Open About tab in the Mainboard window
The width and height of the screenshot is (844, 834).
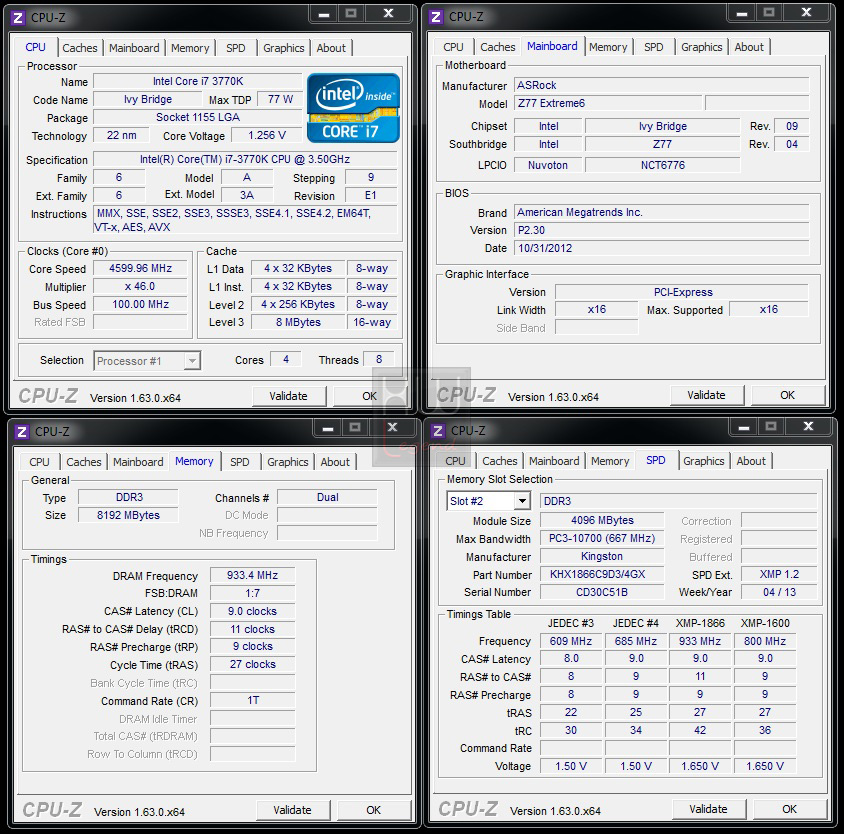click(749, 47)
